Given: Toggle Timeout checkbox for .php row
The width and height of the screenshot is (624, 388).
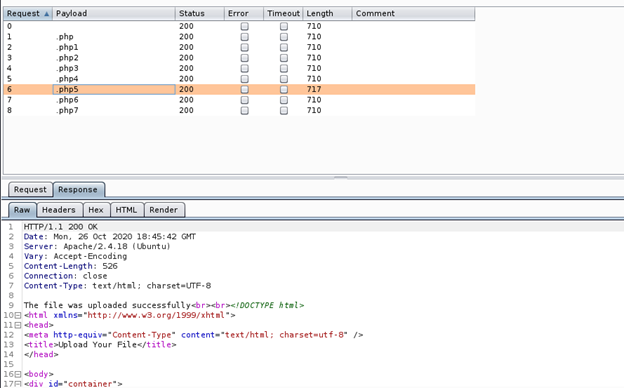Looking at the screenshot, I should click(284, 37).
